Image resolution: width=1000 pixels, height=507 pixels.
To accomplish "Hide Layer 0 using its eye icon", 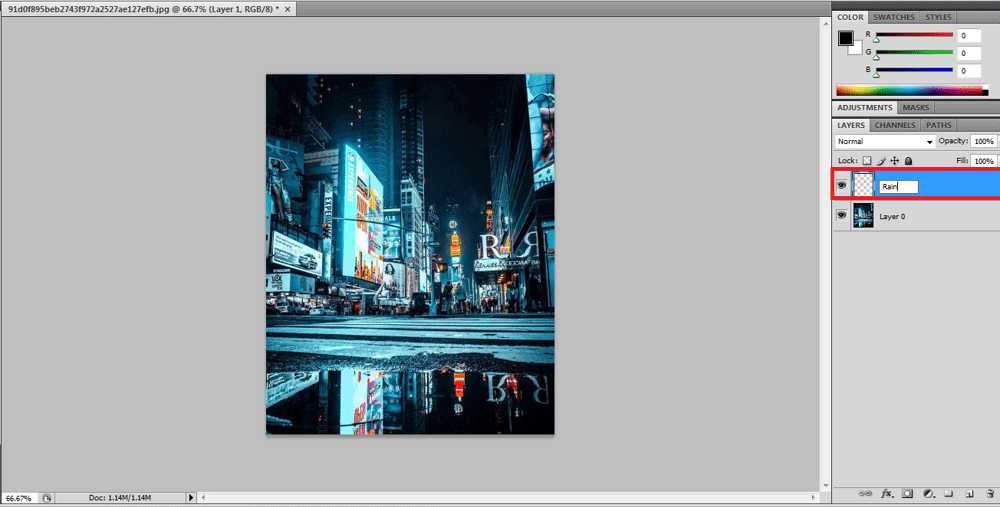I will [x=842, y=216].
